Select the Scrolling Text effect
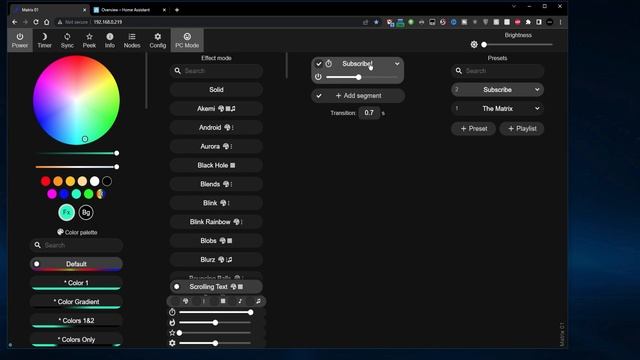The width and height of the screenshot is (640, 360). click(216, 287)
